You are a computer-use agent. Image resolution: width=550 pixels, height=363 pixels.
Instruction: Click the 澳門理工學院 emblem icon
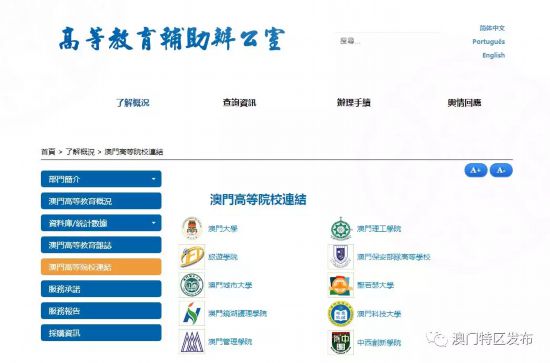pyautogui.click(x=341, y=228)
